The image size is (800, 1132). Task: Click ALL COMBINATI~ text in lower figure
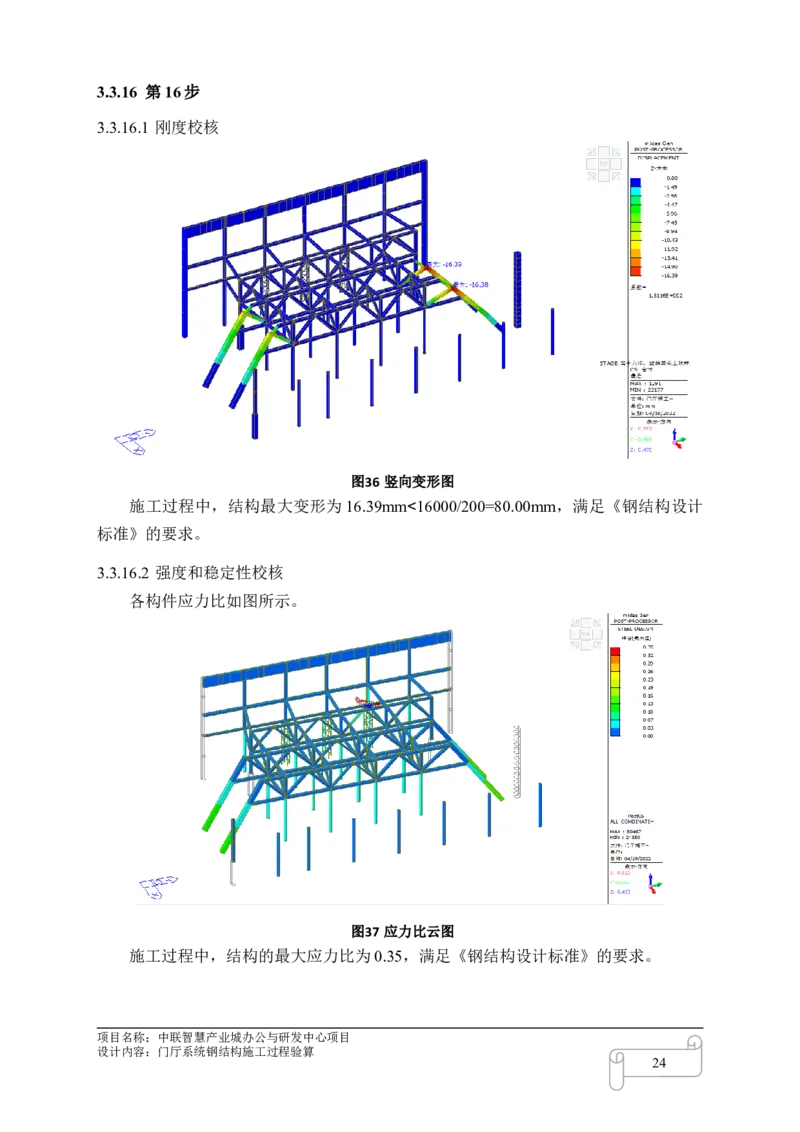[x=632, y=821]
